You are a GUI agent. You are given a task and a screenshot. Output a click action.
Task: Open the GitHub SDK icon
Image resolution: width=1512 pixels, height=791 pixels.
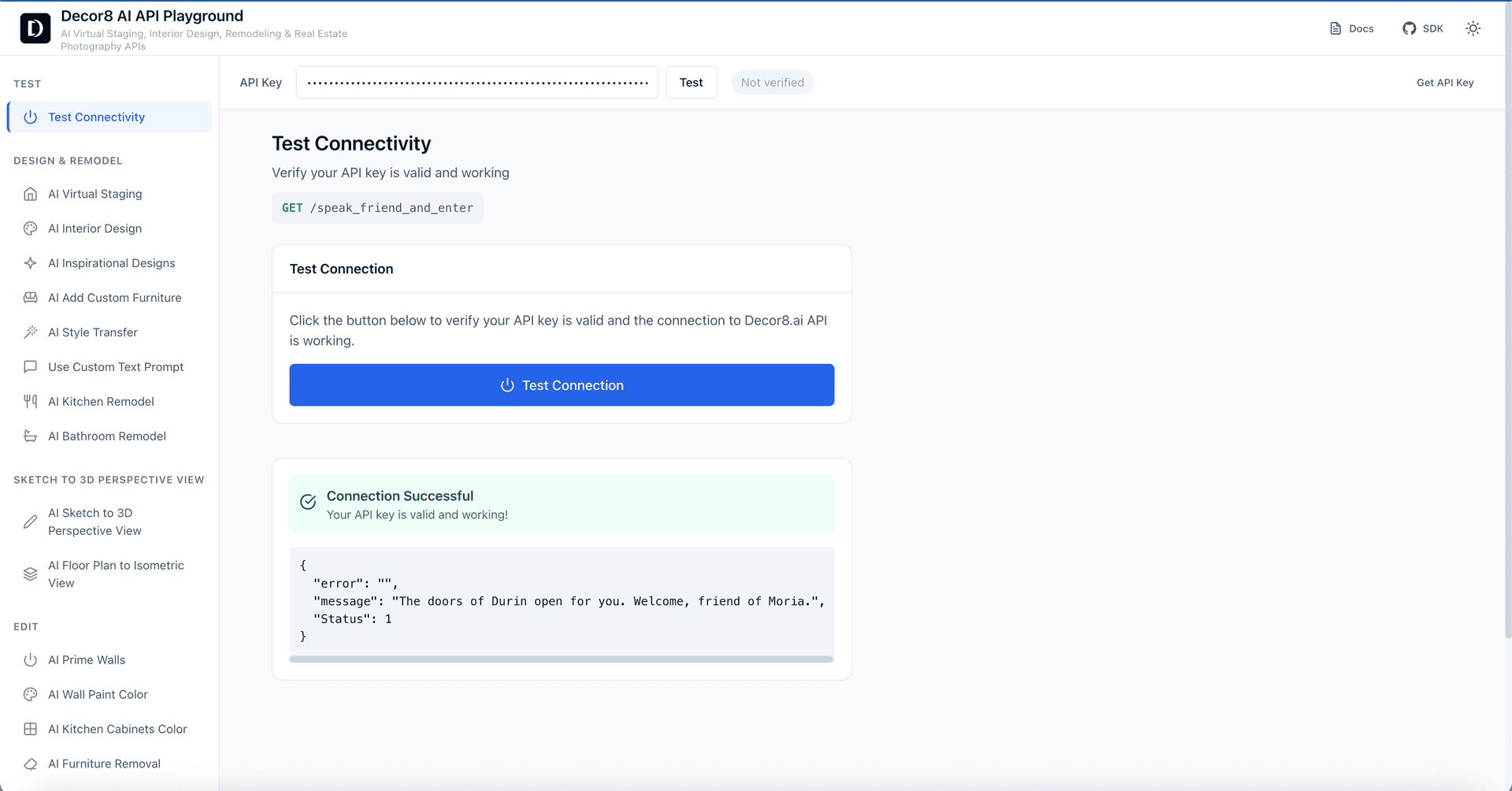(1410, 28)
